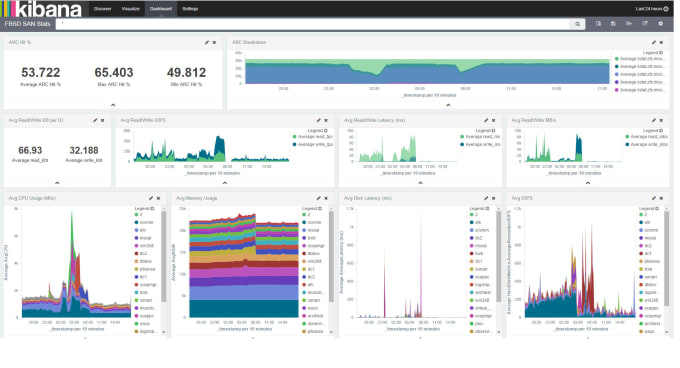Click Average read_tps legend color dot
The height and width of the screenshot is (368, 680).
coord(295,137)
